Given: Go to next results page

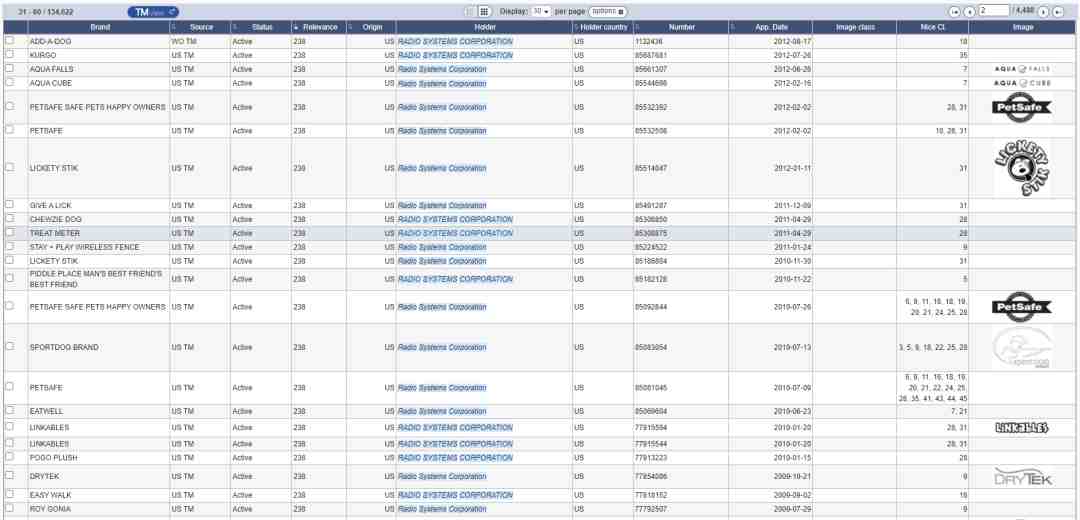Looking at the screenshot, I should (x=1045, y=11).
